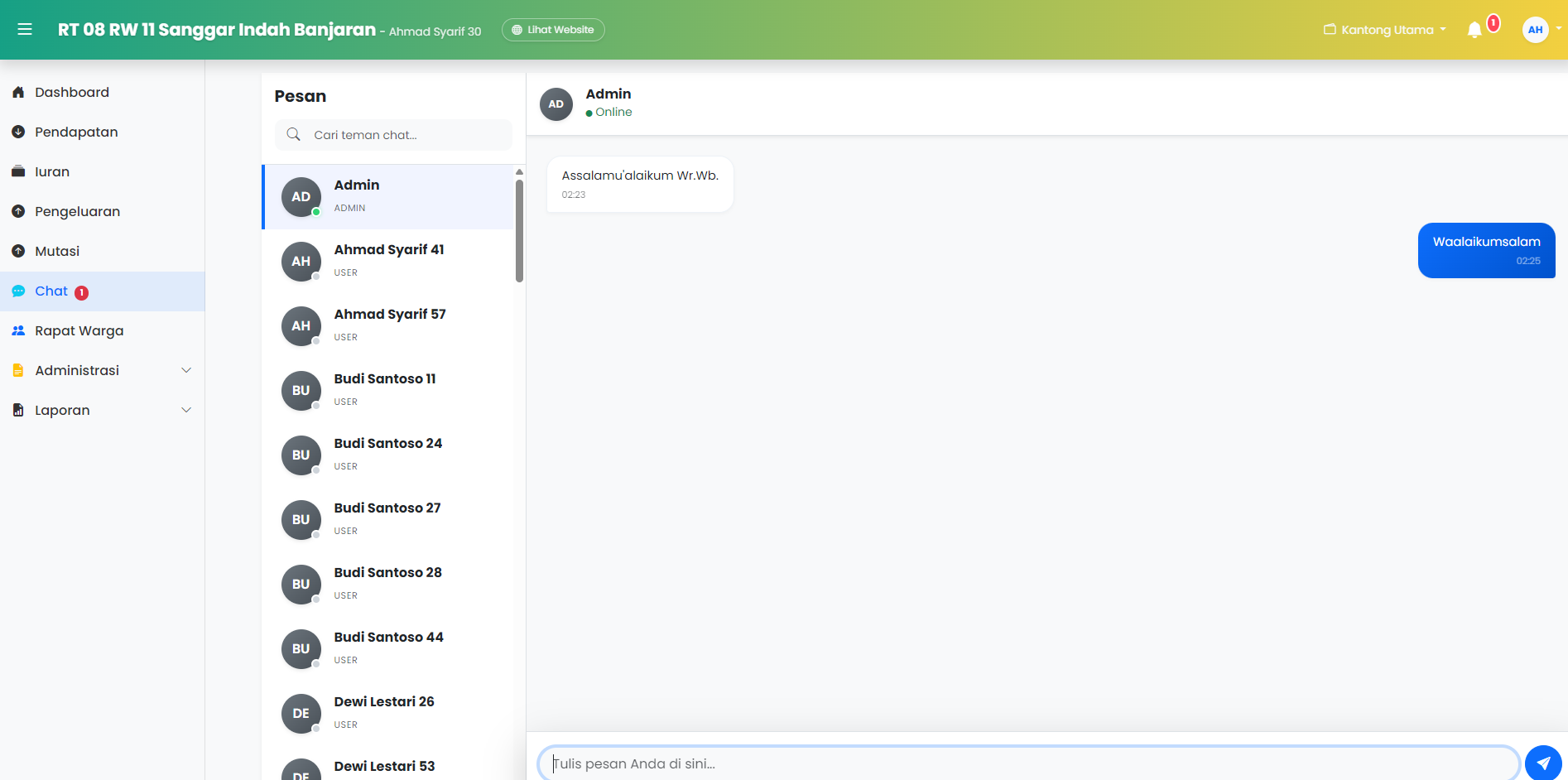This screenshot has height=780, width=1568.
Task: Select Ahmad Syarif 41 chat
Action: click(388, 262)
